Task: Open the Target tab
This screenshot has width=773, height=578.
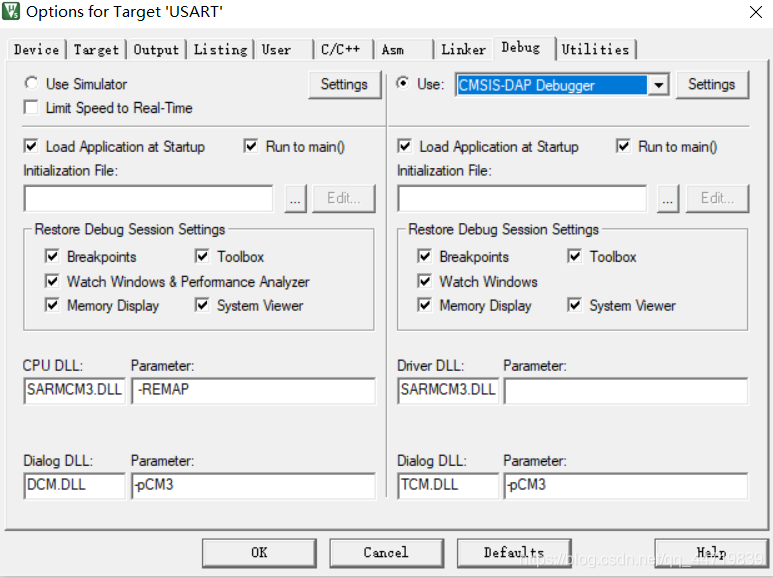Action: [96, 49]
